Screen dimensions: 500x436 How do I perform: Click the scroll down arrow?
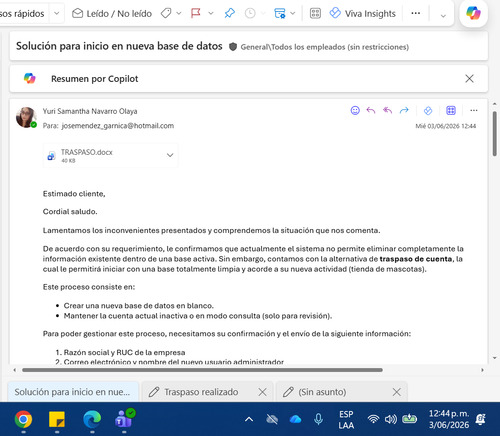tap(495, 358)
